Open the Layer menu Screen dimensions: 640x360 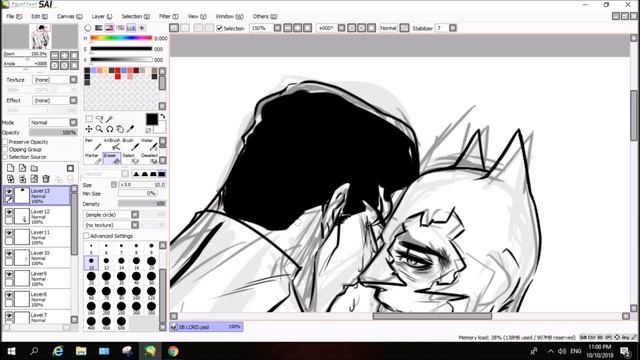pos(102,16)
